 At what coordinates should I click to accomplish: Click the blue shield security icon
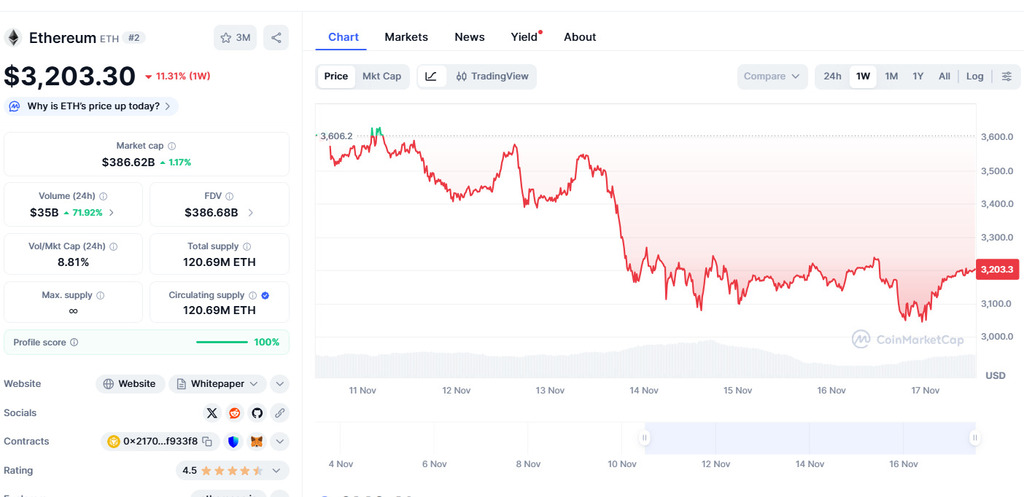[234, 441]
